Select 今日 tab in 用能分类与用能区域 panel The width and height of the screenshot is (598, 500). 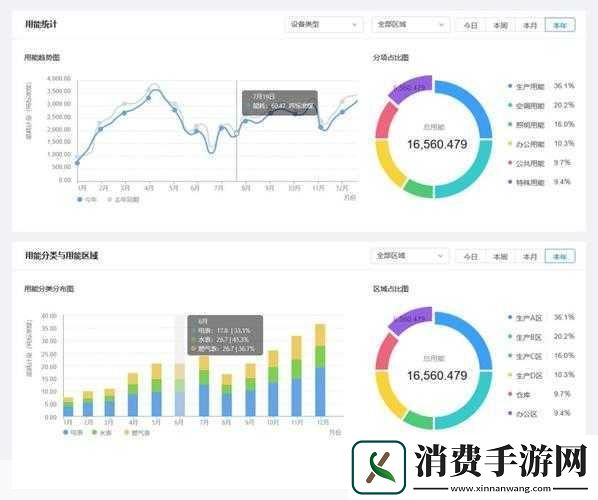point(471,257)
